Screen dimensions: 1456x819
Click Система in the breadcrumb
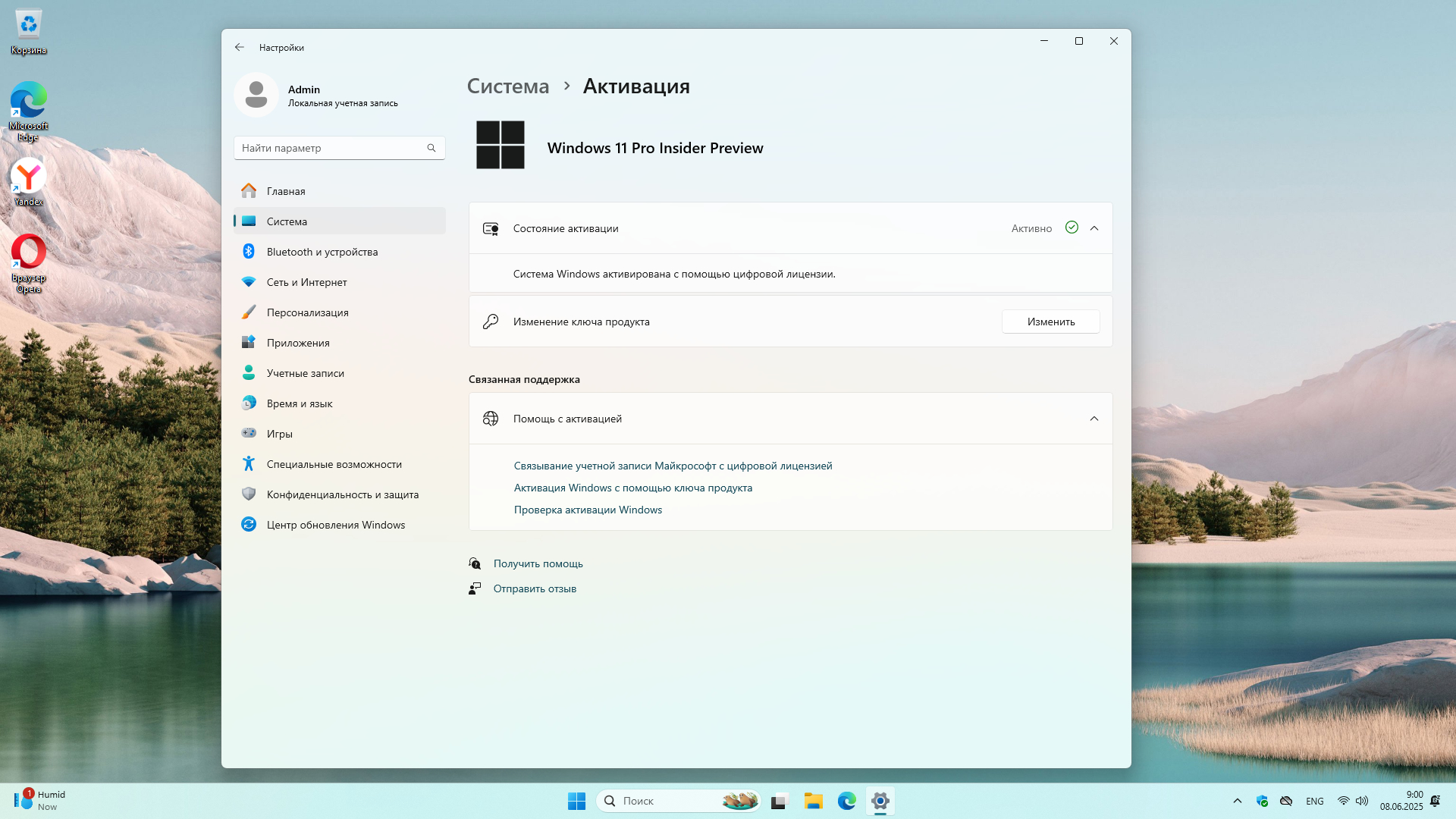click(x=507, y=86)
